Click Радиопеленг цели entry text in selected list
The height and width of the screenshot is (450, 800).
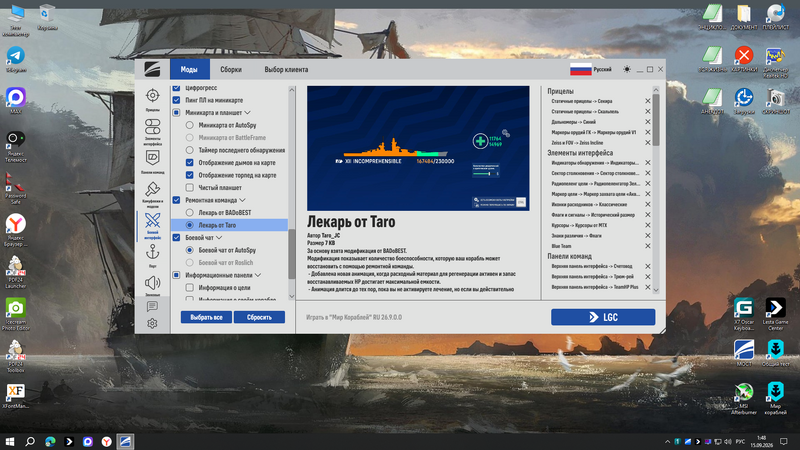coord(595,184)
